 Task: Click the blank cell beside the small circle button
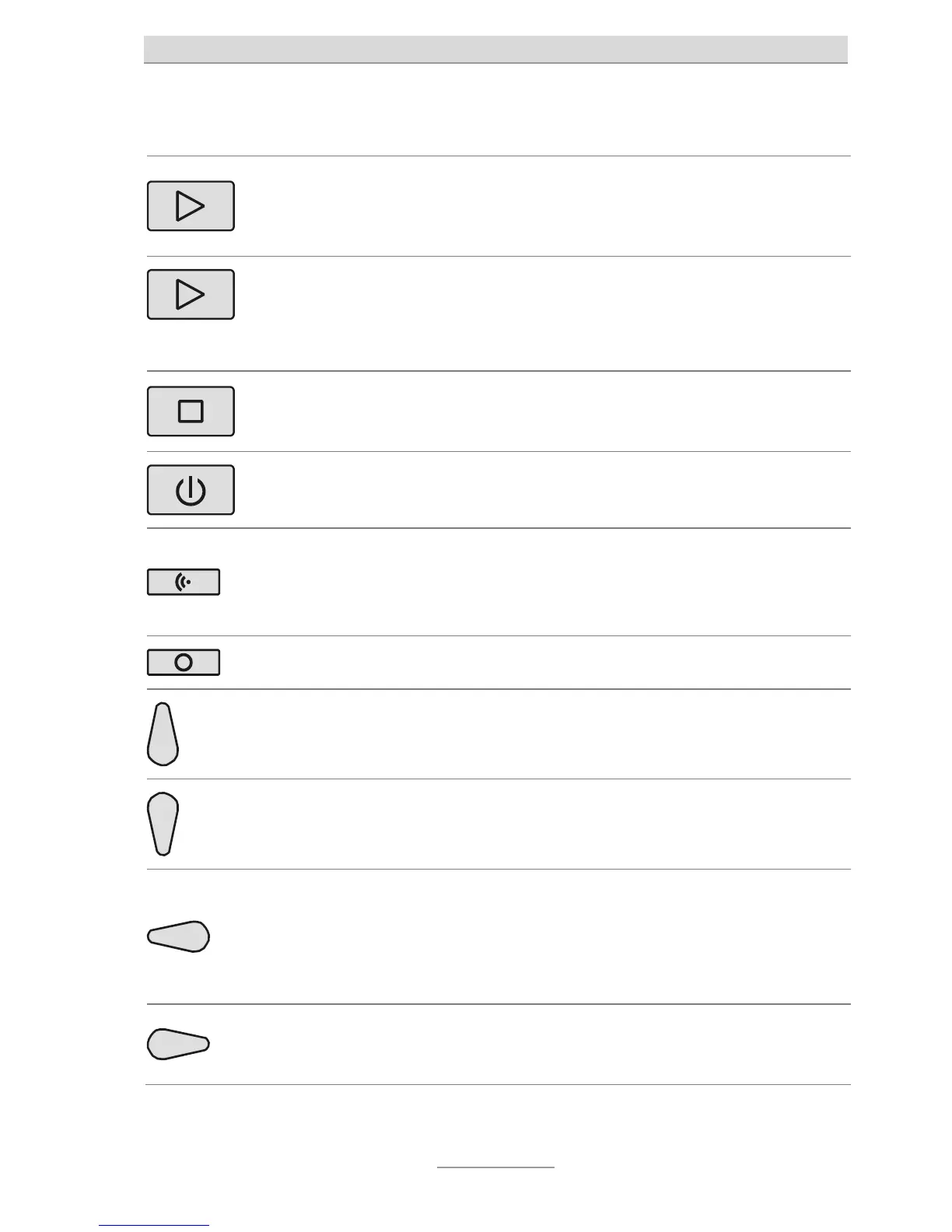pyautogui.click(x=537, y=663)
